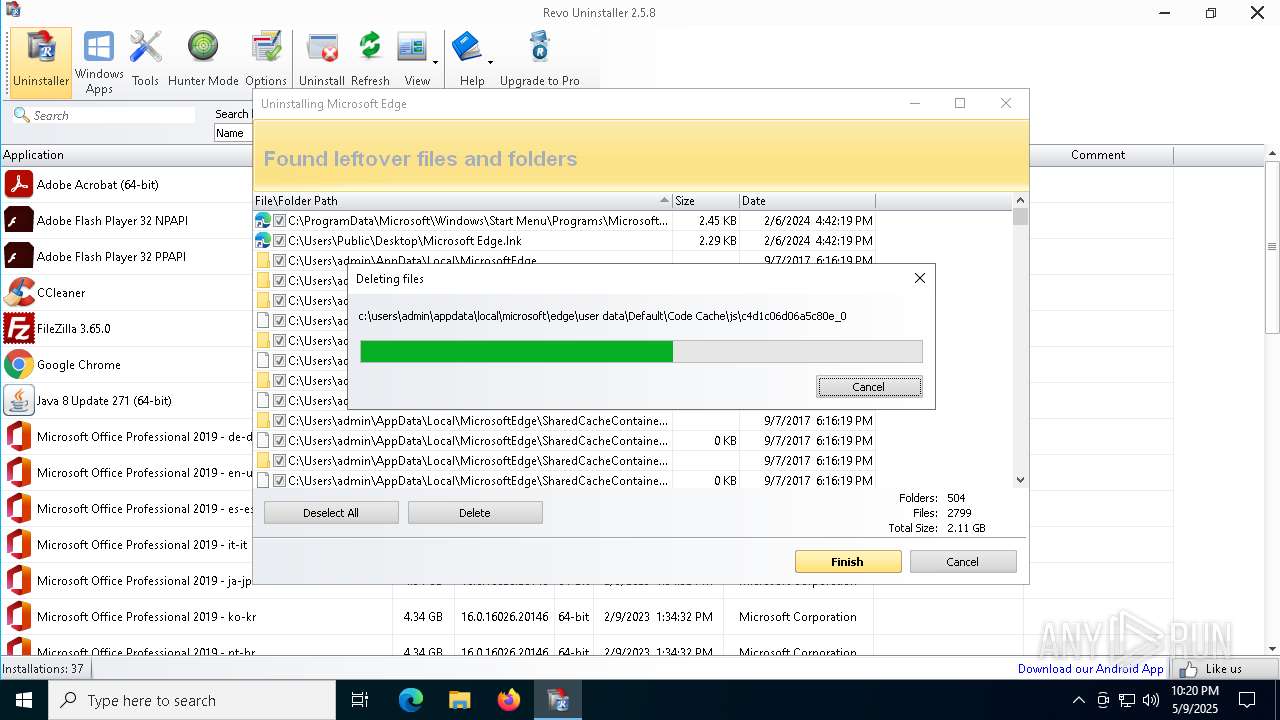Click the Comment column header
The height and width of the screenshot is (720, 1280).
[x=1098, y=155]
